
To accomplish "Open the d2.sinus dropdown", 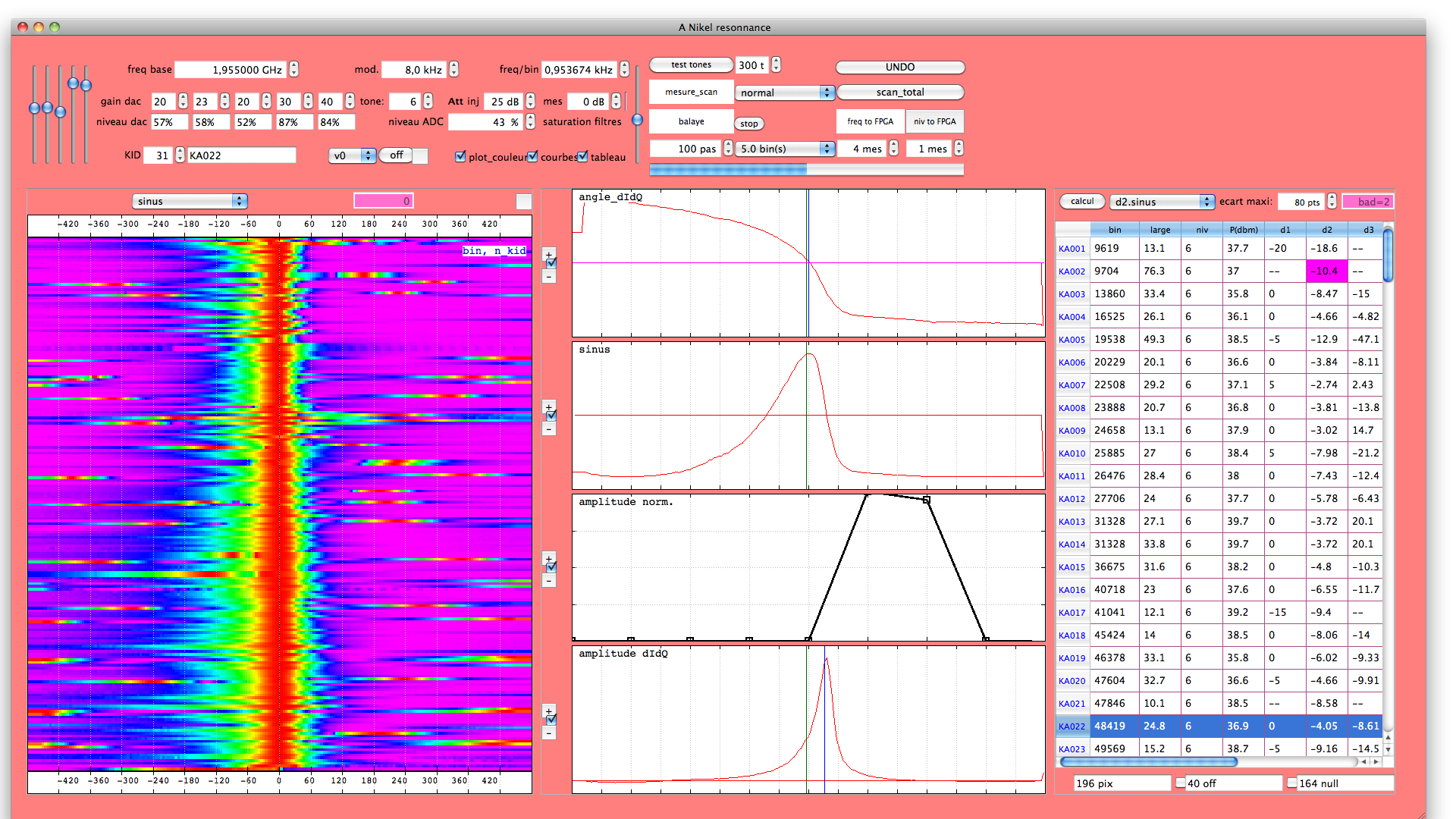I will [x=1161, y=202].
